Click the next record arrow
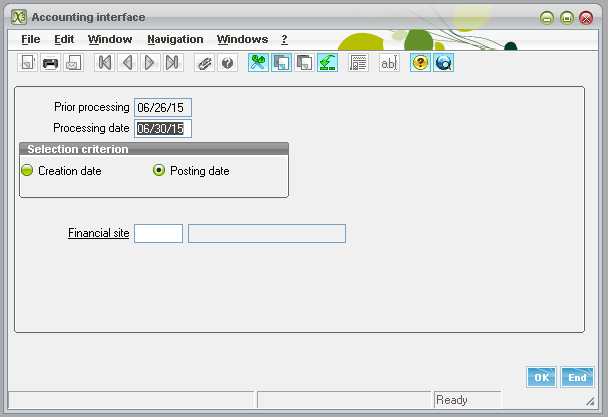Viewport: 608px width, 417px height. tap(150, 63)
